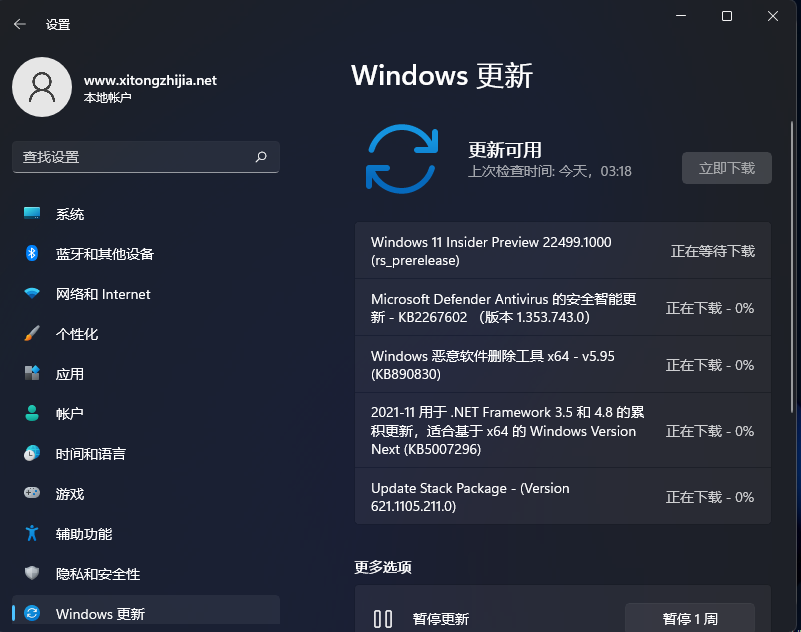The width and height of the screenshot is (801, 632).
Task: Open 帐户 settings page
Action: pyautogui.click(x=146, y=413)
